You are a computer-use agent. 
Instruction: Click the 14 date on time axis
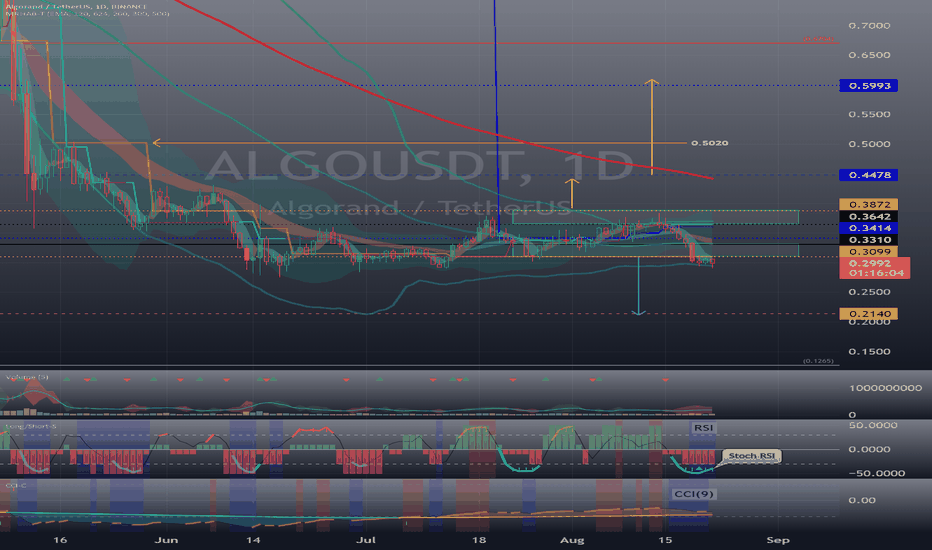point(253,540)
